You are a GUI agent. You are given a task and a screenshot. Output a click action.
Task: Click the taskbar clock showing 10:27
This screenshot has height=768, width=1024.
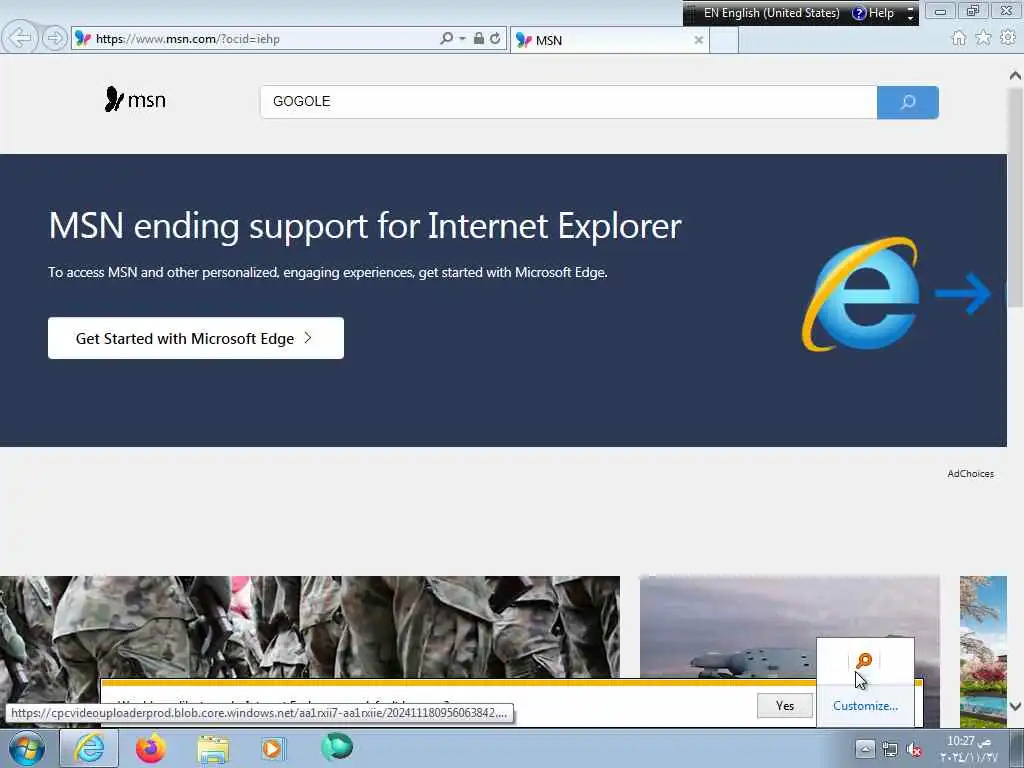tap(969, 749)
